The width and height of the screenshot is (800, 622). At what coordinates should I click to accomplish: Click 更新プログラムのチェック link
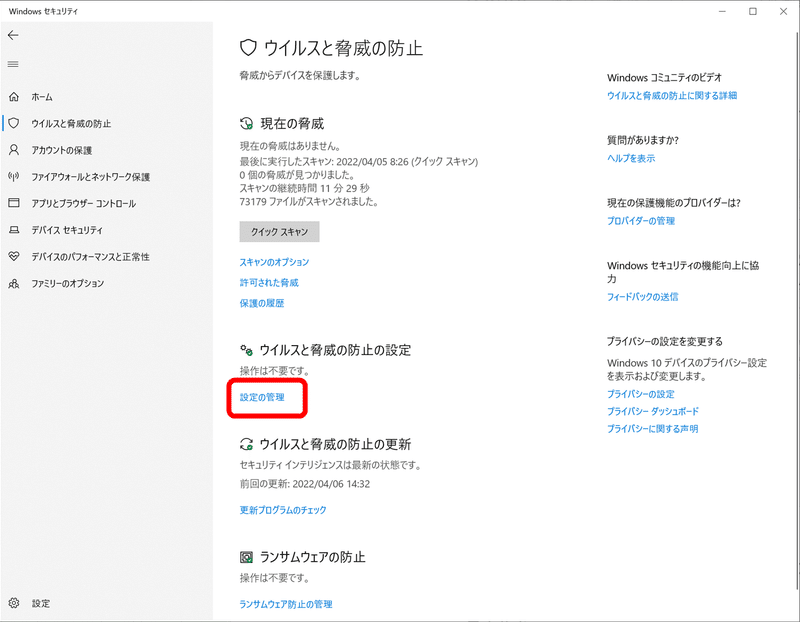[283, 510]
